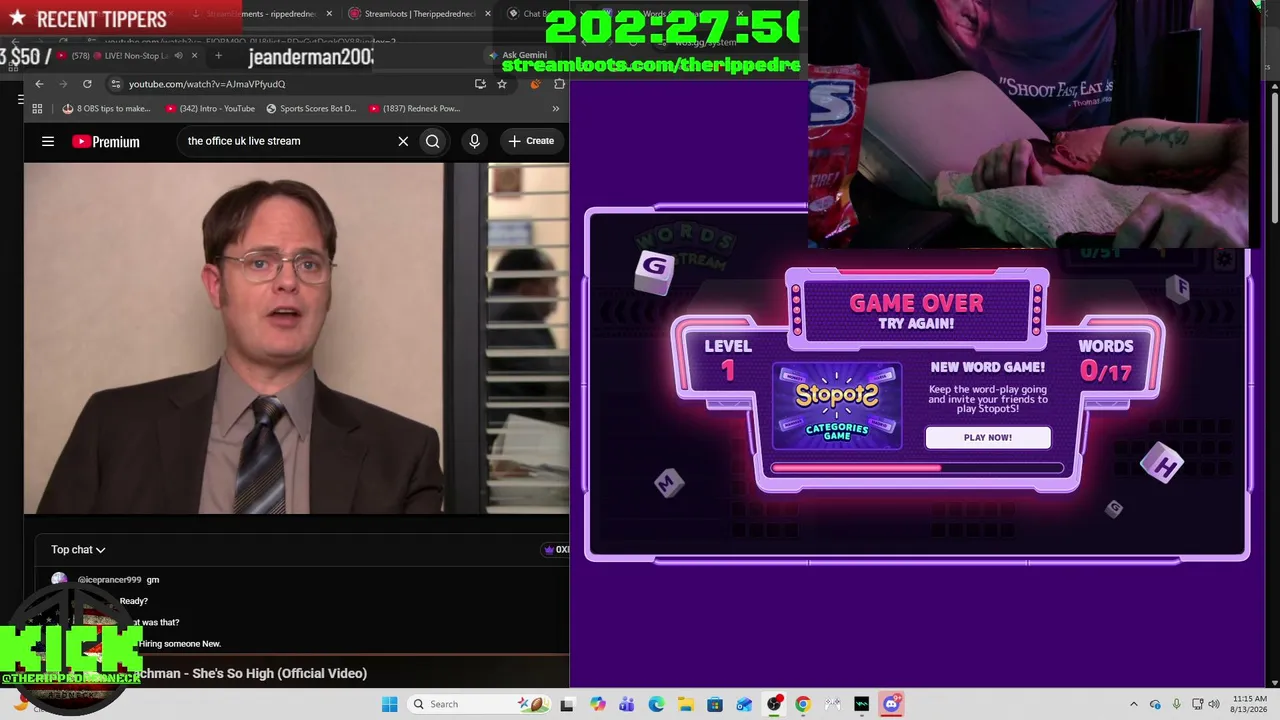The height and width of the screenshot is (720, 1280).
Task: View site information for youtube.com
Action: (116, 84)
